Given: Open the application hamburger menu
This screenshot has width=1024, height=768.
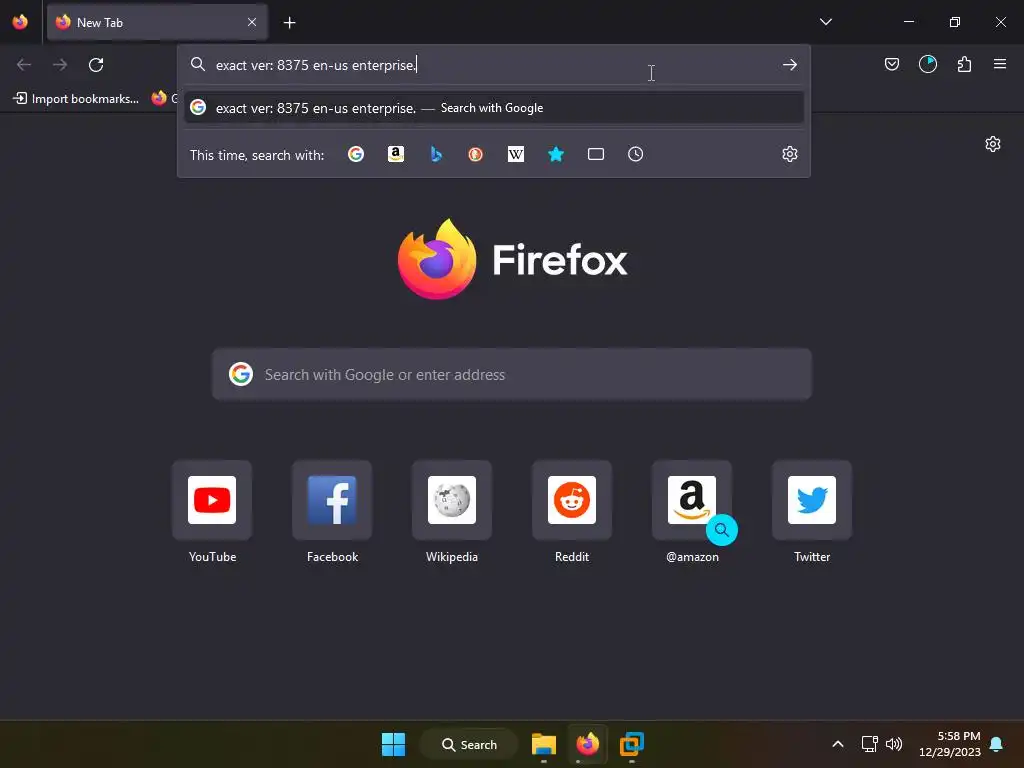Looking at the screenshot, I should point(1000,64).
